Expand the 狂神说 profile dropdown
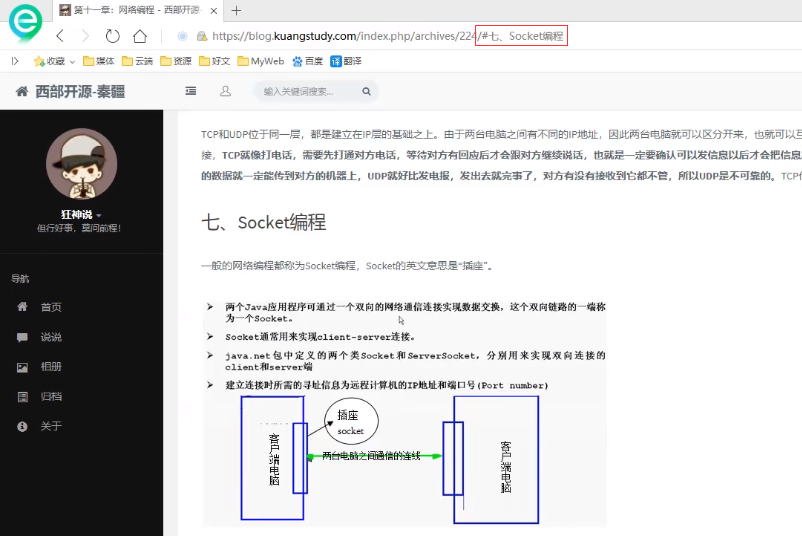Viewport: 802px width, 536px height. [x=81, y=215]
